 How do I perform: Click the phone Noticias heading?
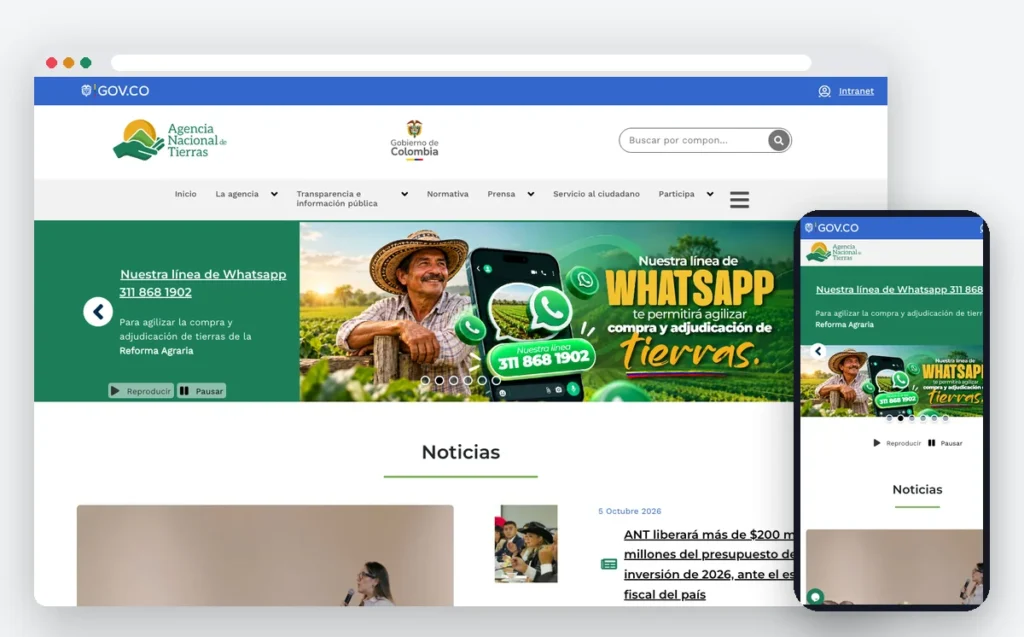pos(917,489)
